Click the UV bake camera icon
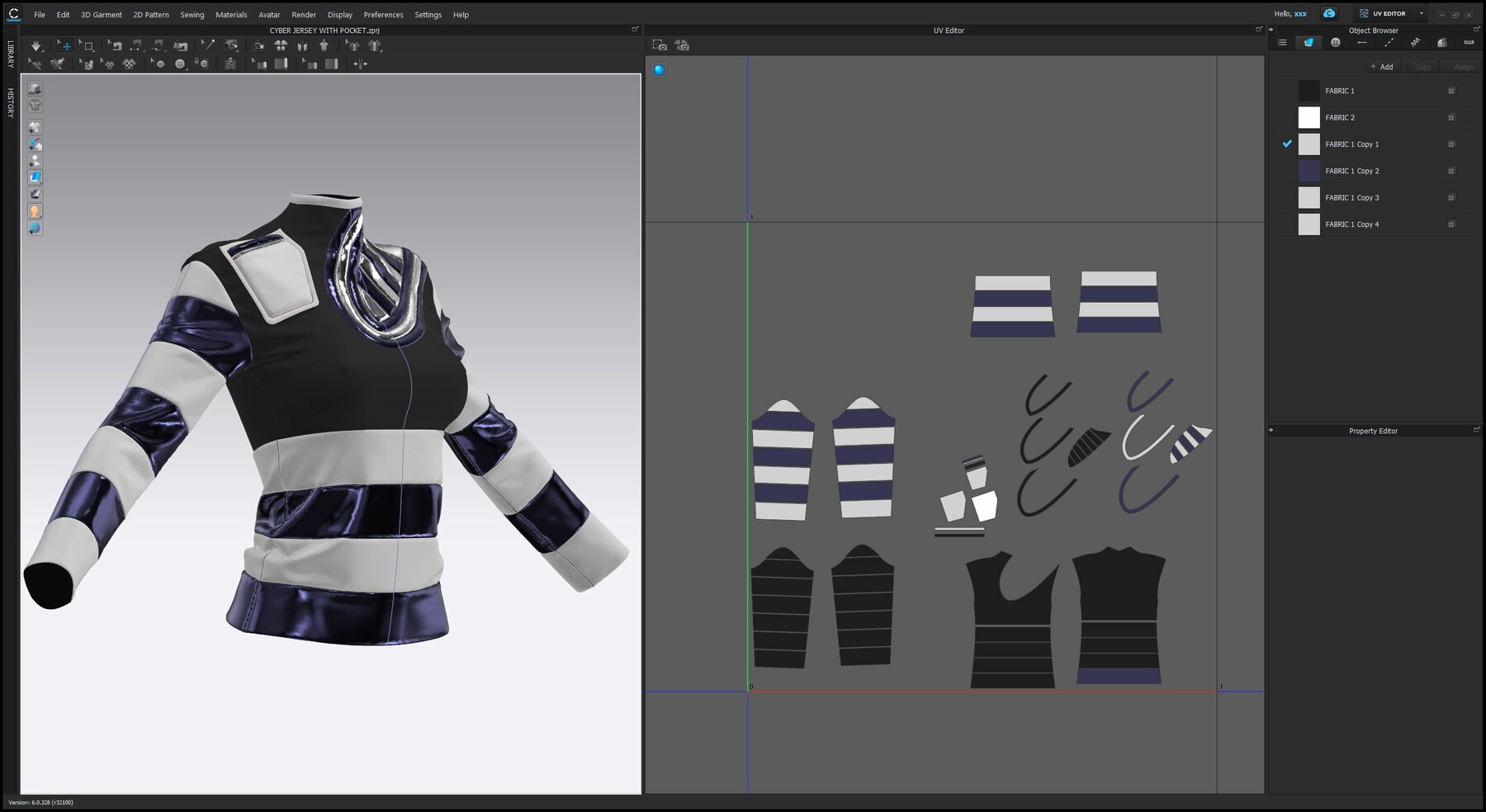 click(682, 45)
